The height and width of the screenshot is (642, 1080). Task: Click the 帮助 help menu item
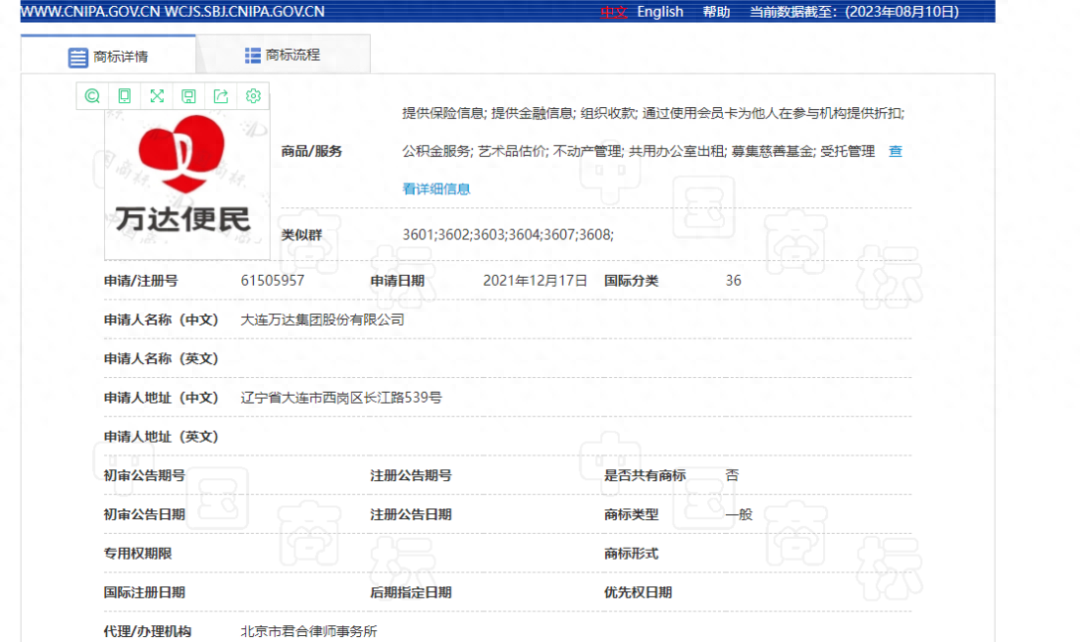click(716, 12)
